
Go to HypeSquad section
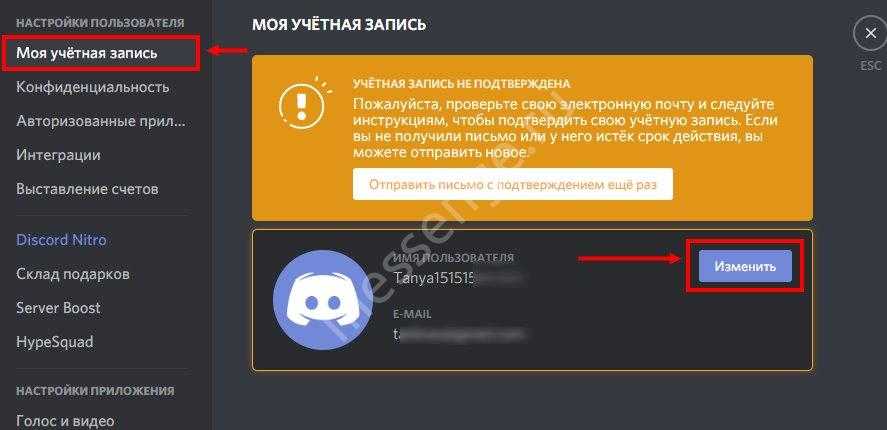(55, 342)
